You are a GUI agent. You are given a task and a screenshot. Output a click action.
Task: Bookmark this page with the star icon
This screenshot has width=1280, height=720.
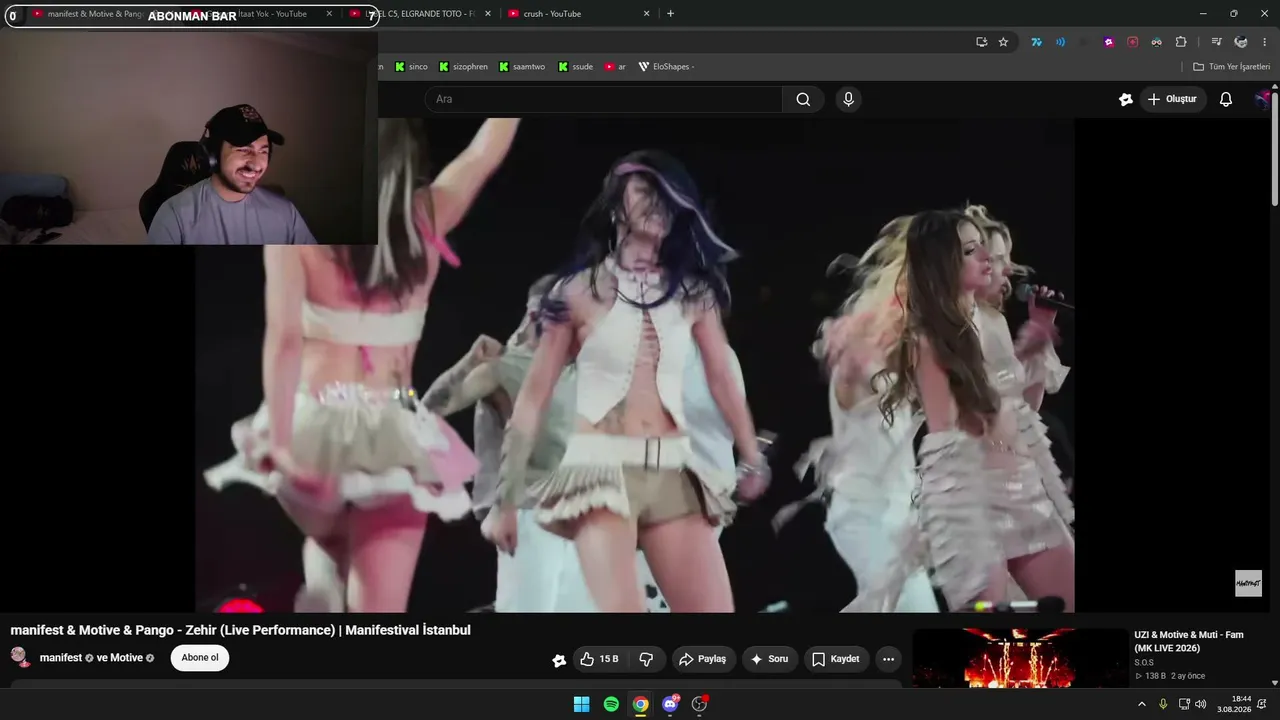pos(1003,42)
